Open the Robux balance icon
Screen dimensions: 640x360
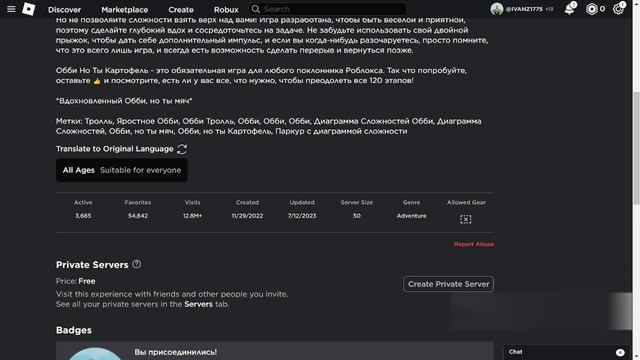tap(591, 9)
